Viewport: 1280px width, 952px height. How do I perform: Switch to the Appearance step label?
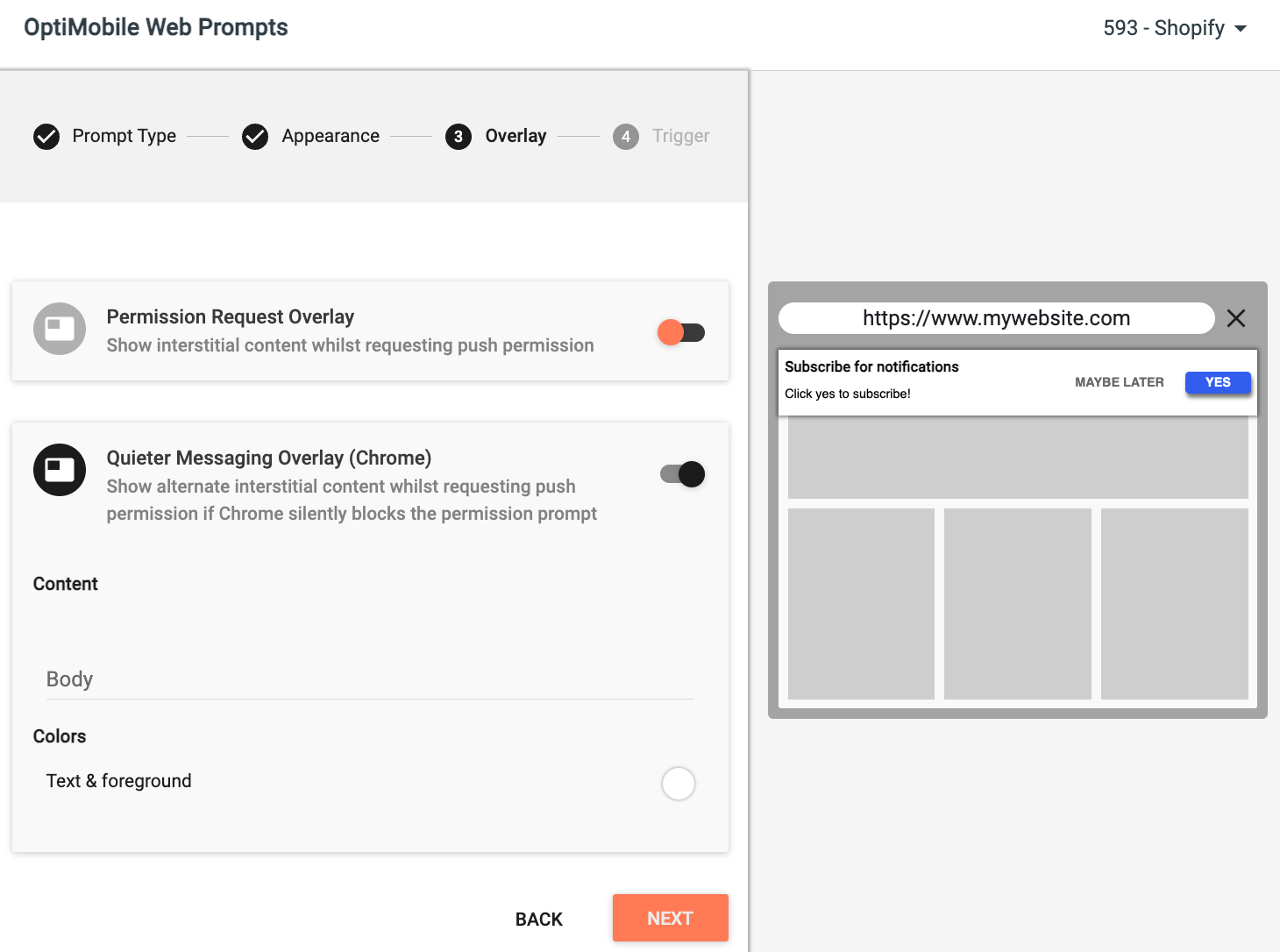coord(331,136)
